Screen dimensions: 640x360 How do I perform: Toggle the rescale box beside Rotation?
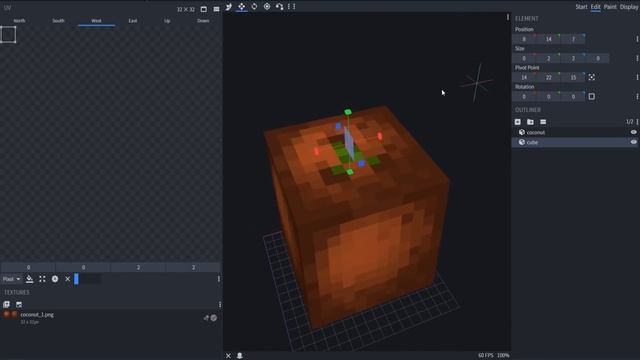[591, 96]
